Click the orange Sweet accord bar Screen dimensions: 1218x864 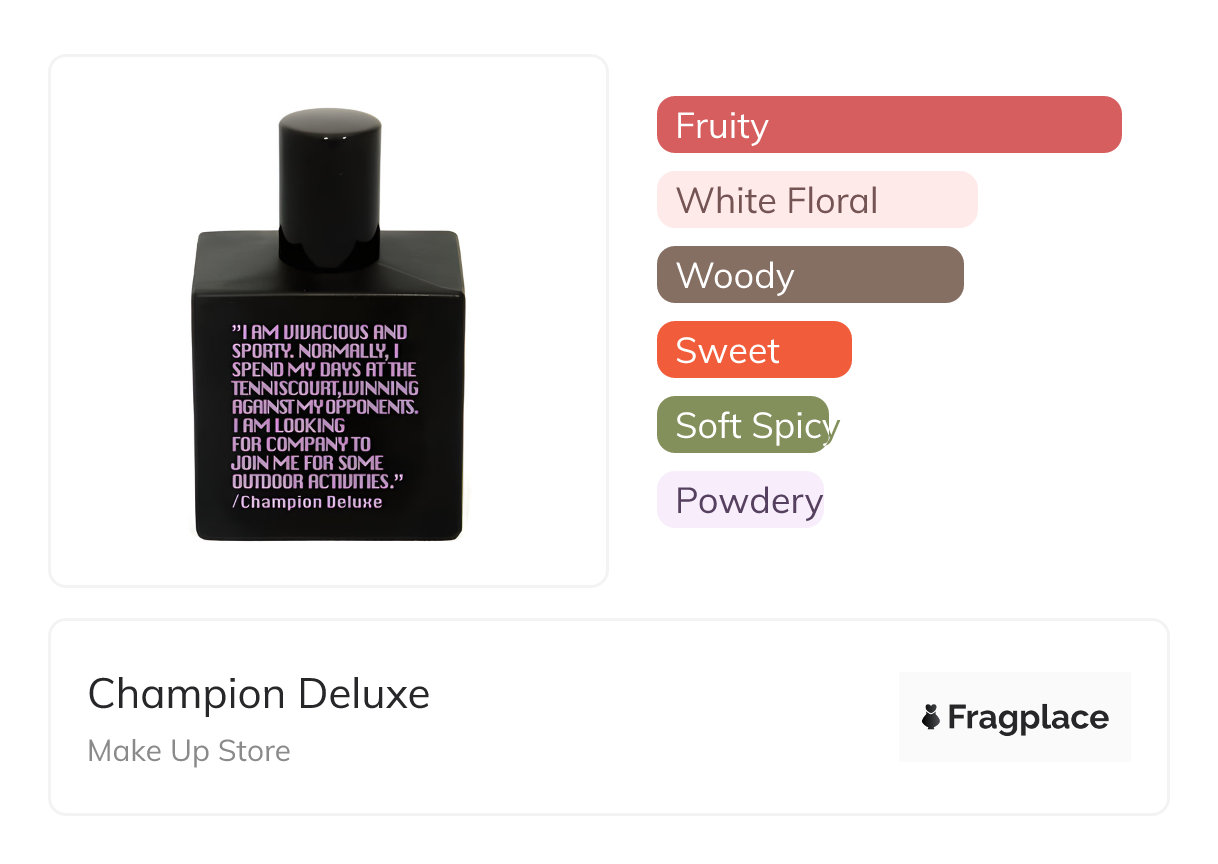[753, 350]
